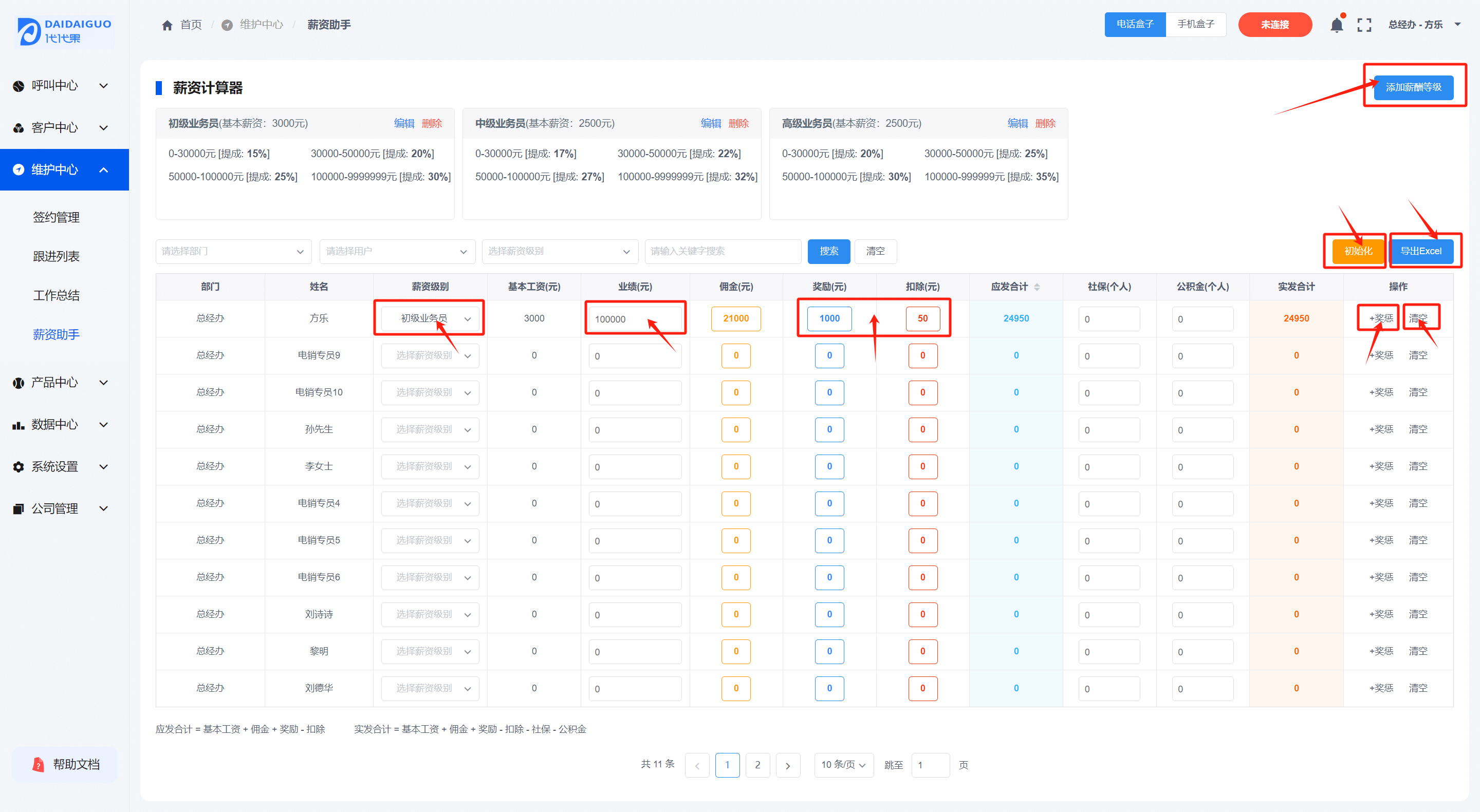This screenshot has width=1480, height=812.
Task: Open 请选择用户 dropdown
Action: click(x=398, y=252)
